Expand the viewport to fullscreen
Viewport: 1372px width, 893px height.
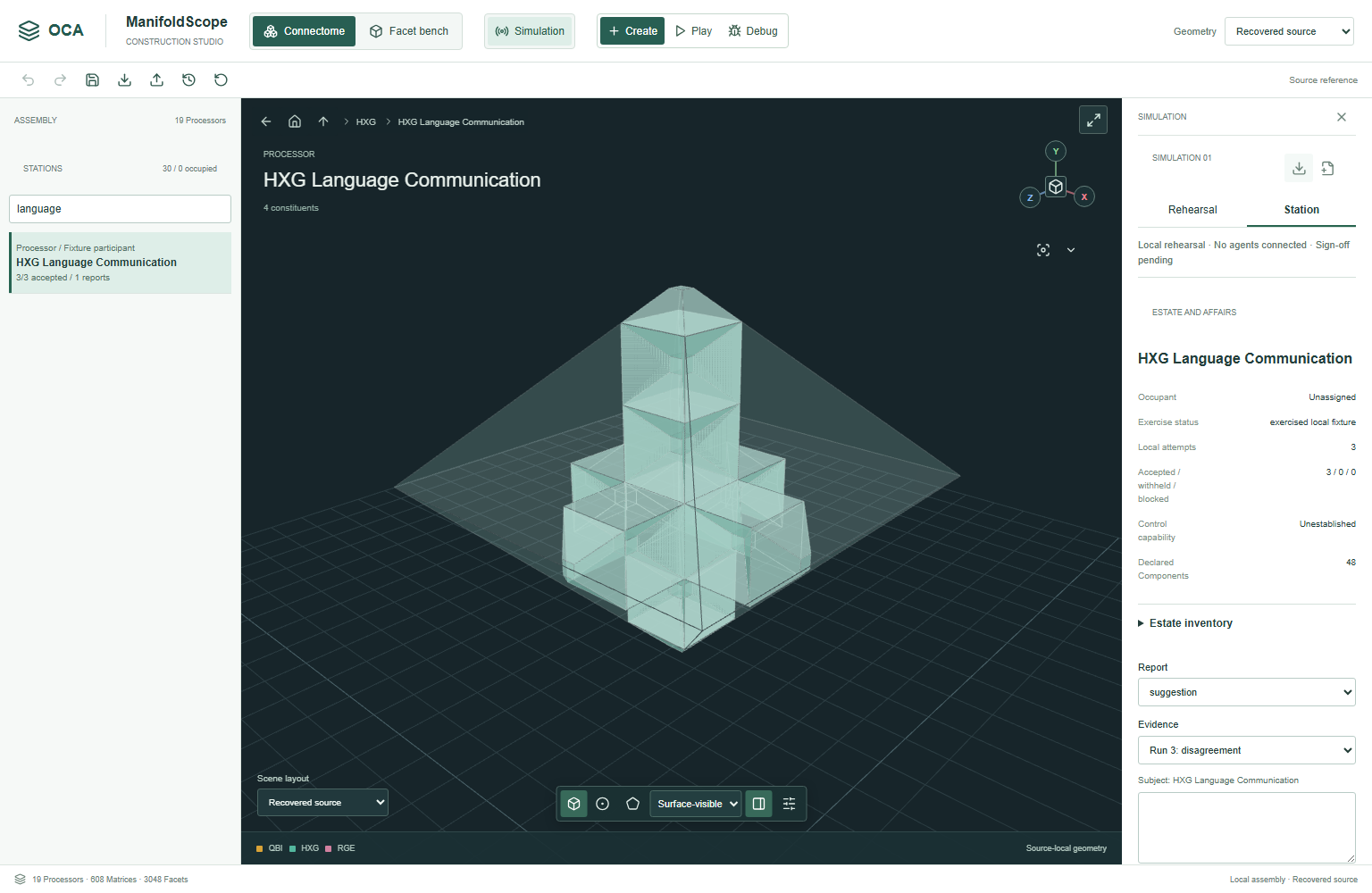tap(1093, 120)
